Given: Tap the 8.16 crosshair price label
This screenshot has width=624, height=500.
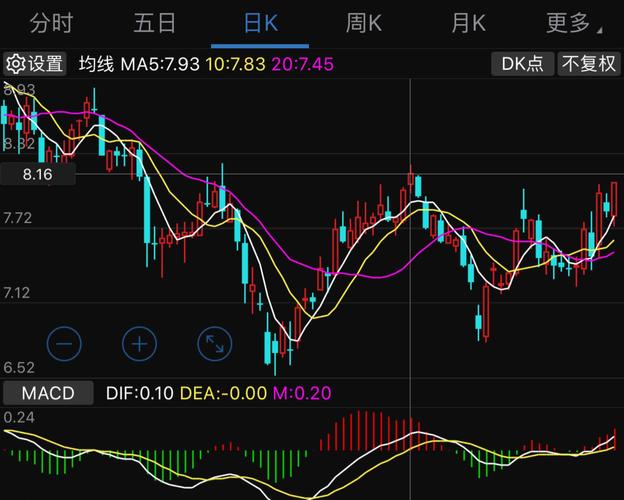Looking at the screenshot, I should [38, 174].
